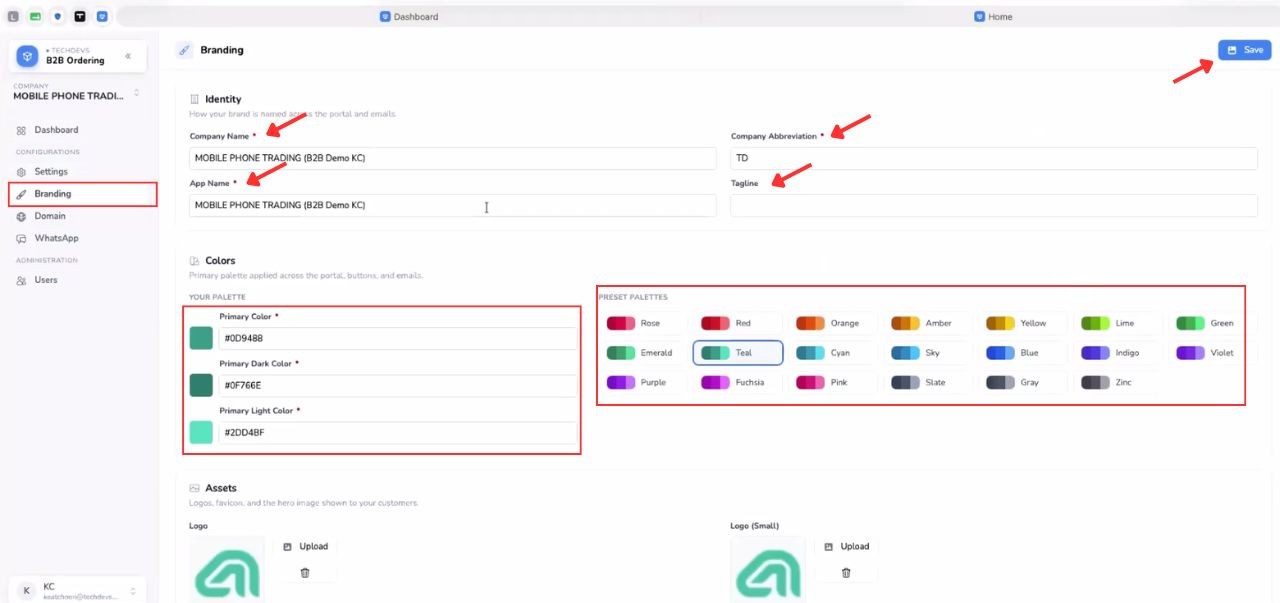Image resolution: width=1280 pixels, height=603 pixels.
Task: Select the Fuchsia preset palette
Action: point(738,382)
